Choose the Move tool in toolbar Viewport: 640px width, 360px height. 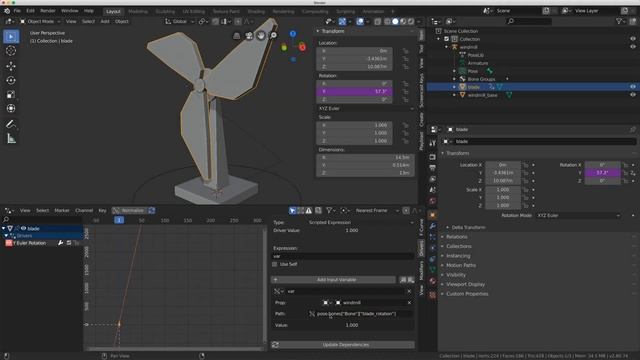pos(11,66)
